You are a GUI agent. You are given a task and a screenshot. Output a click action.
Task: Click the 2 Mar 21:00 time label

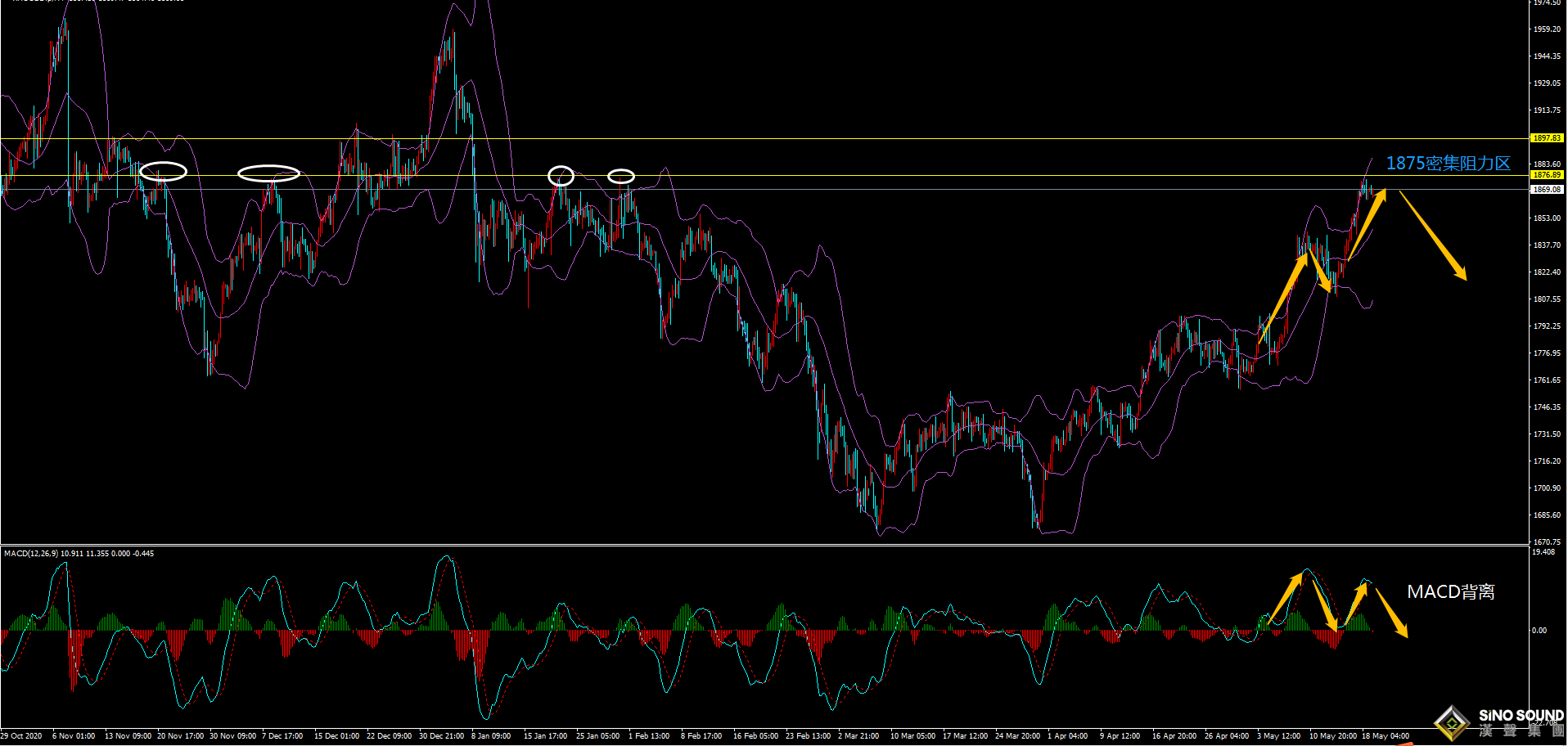(x=858, y=736)
